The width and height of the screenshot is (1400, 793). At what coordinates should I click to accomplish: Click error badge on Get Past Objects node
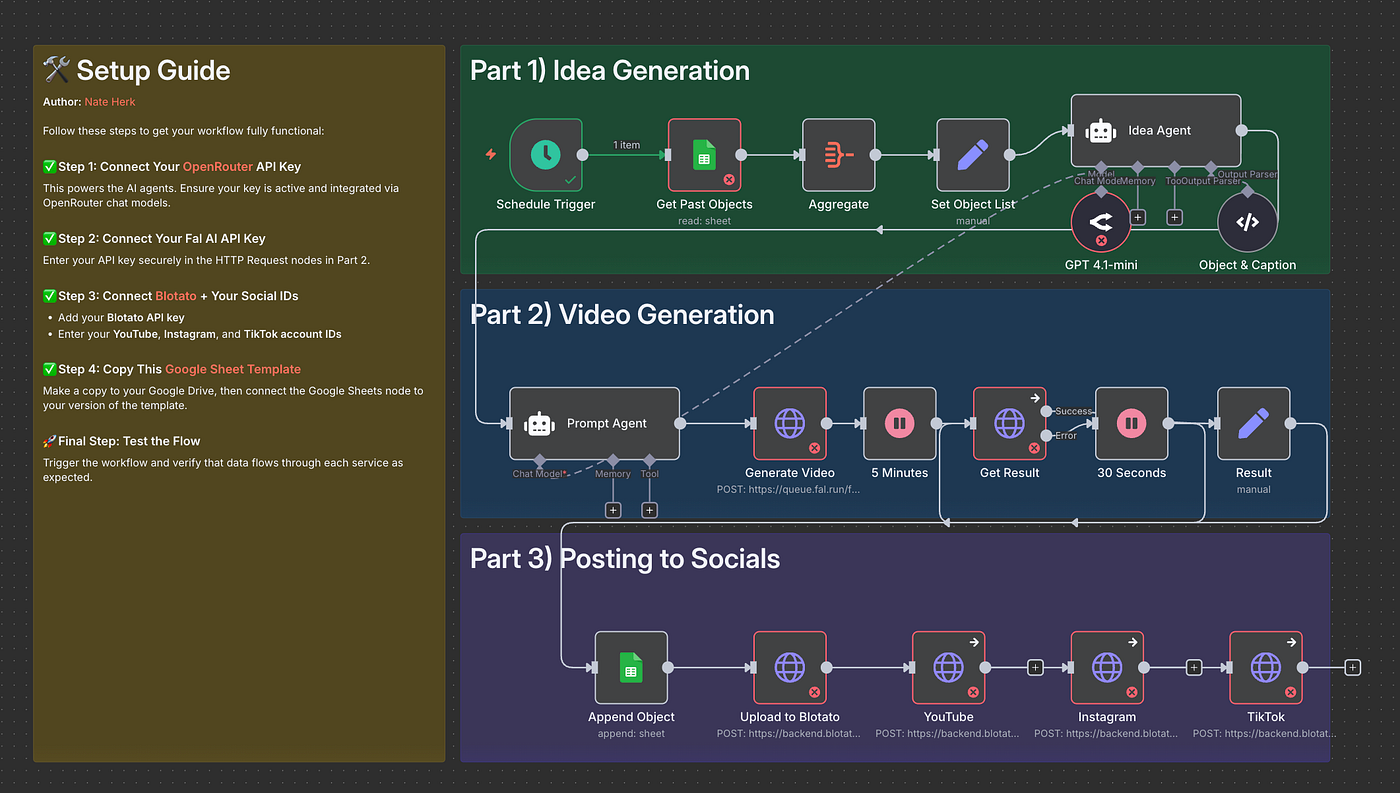tap(729, 180)
